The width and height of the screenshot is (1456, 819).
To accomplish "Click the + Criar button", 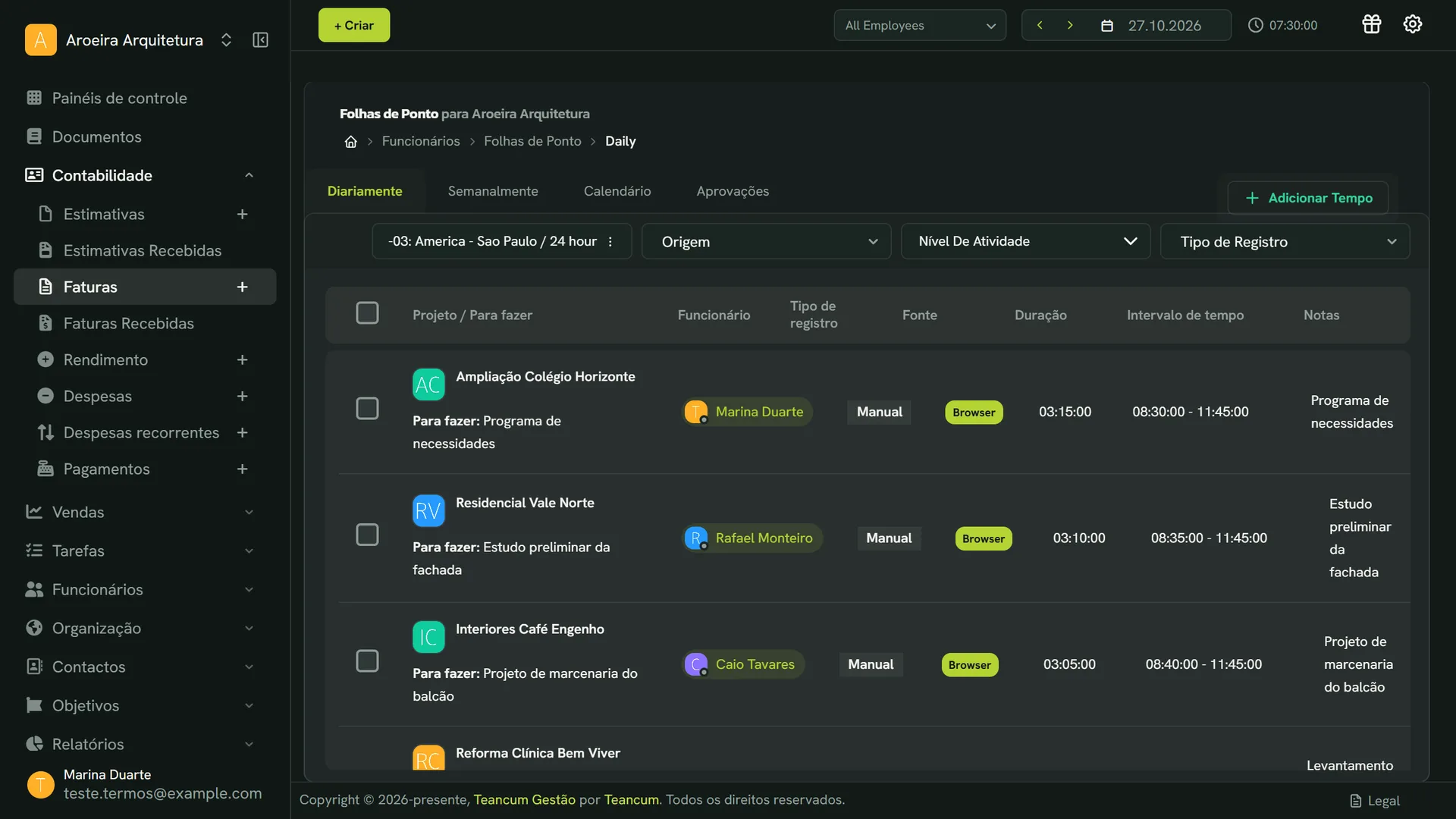I will pyautogui.click(x=354, y=25).
